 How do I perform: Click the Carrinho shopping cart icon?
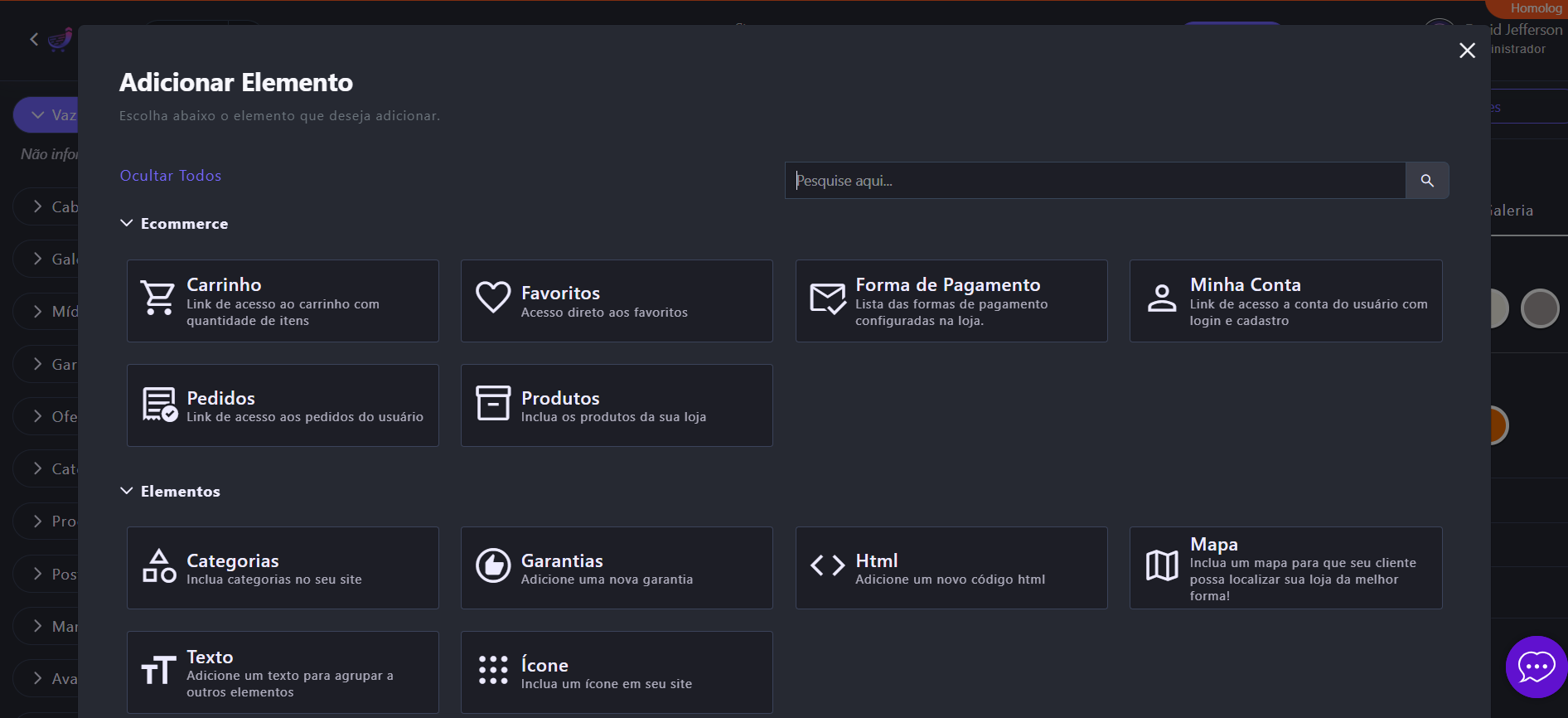[x=157, y=298]
